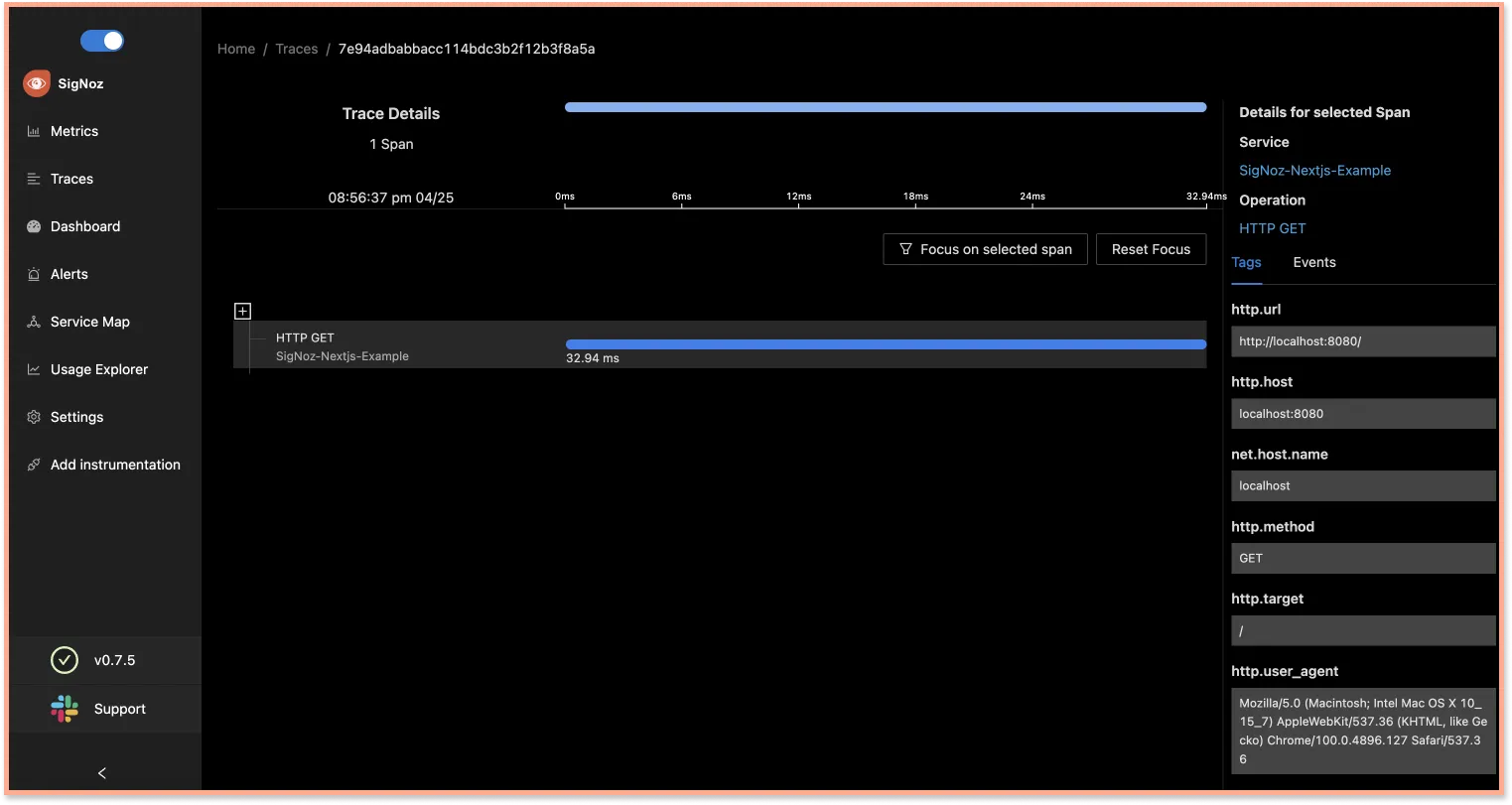
Task: Expand the span tree plus box
Action: [x=242, y=311]
